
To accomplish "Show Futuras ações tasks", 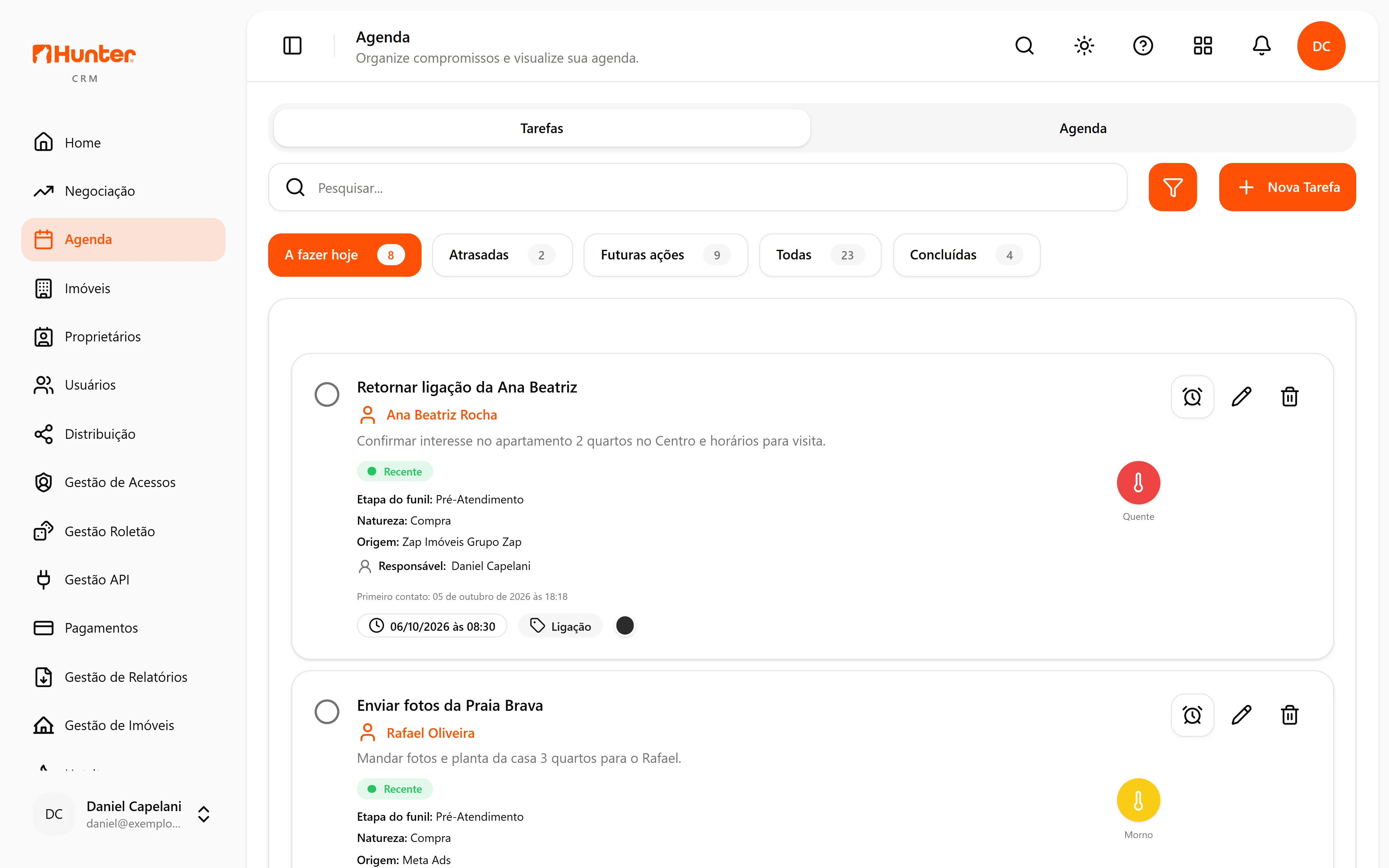I will pyautogui.click(x=666, y=255).
